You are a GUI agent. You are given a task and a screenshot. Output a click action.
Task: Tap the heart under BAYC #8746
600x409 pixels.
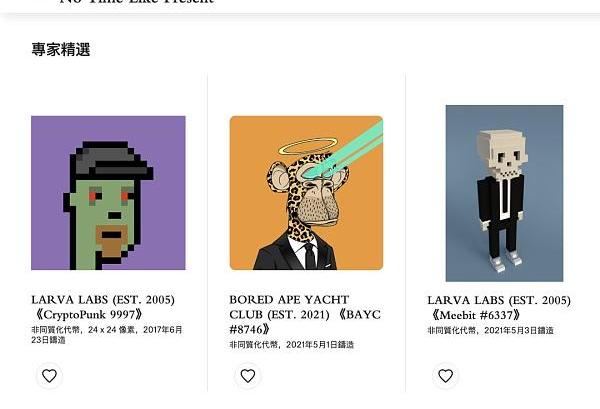[248, 376]
